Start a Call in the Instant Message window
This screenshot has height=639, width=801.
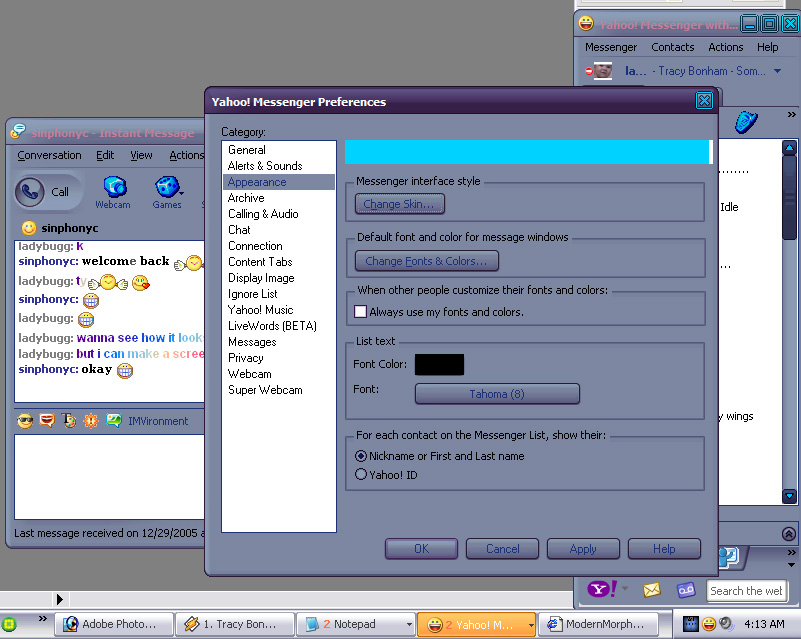47,192
